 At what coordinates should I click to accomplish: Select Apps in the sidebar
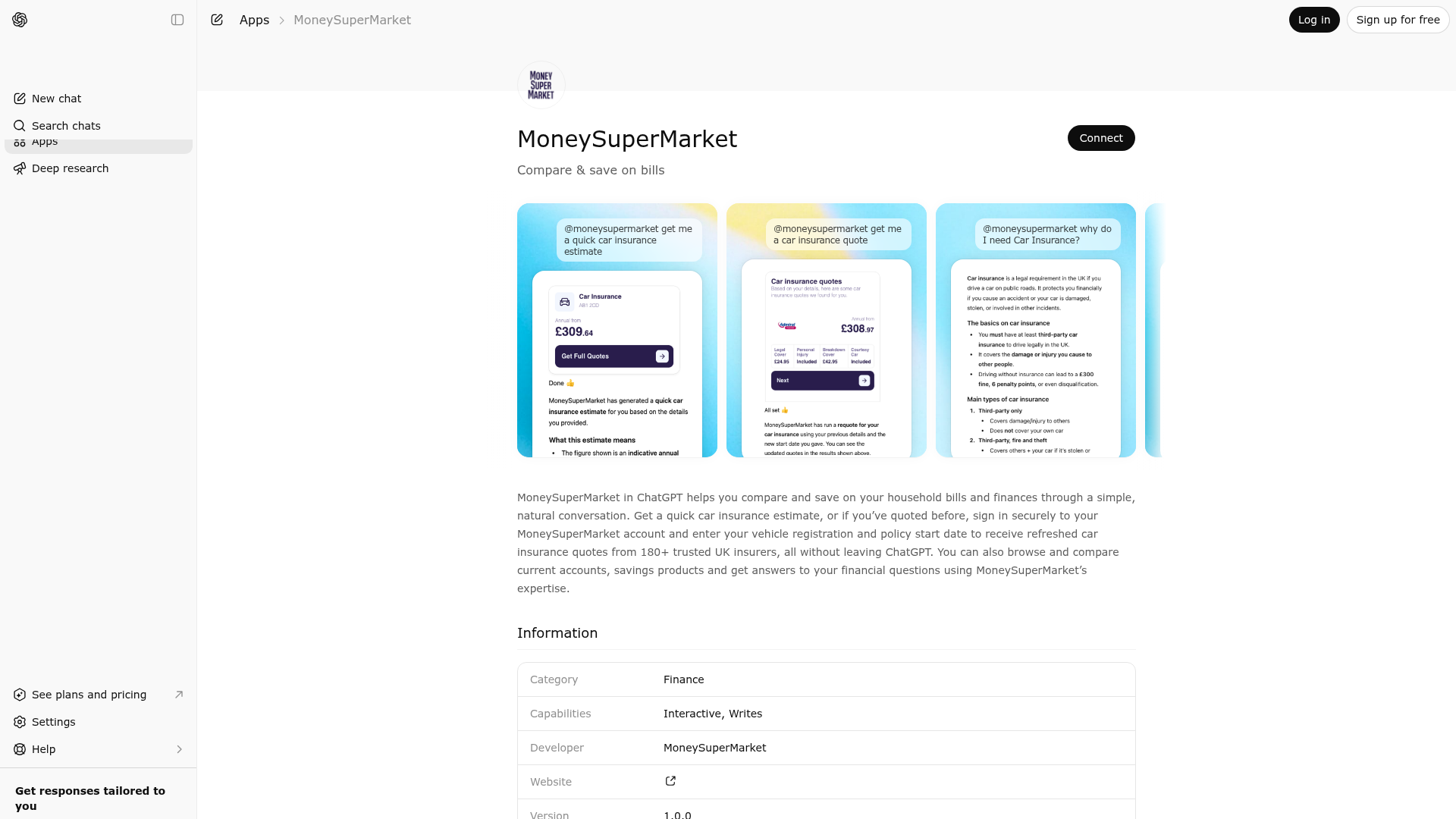45,141
